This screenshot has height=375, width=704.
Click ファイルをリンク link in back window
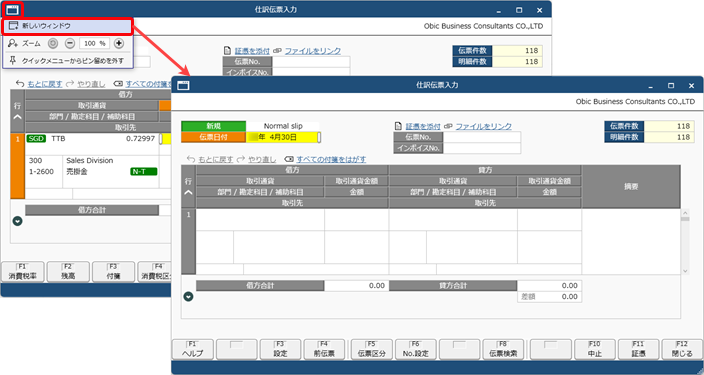(x=312, y=51)
